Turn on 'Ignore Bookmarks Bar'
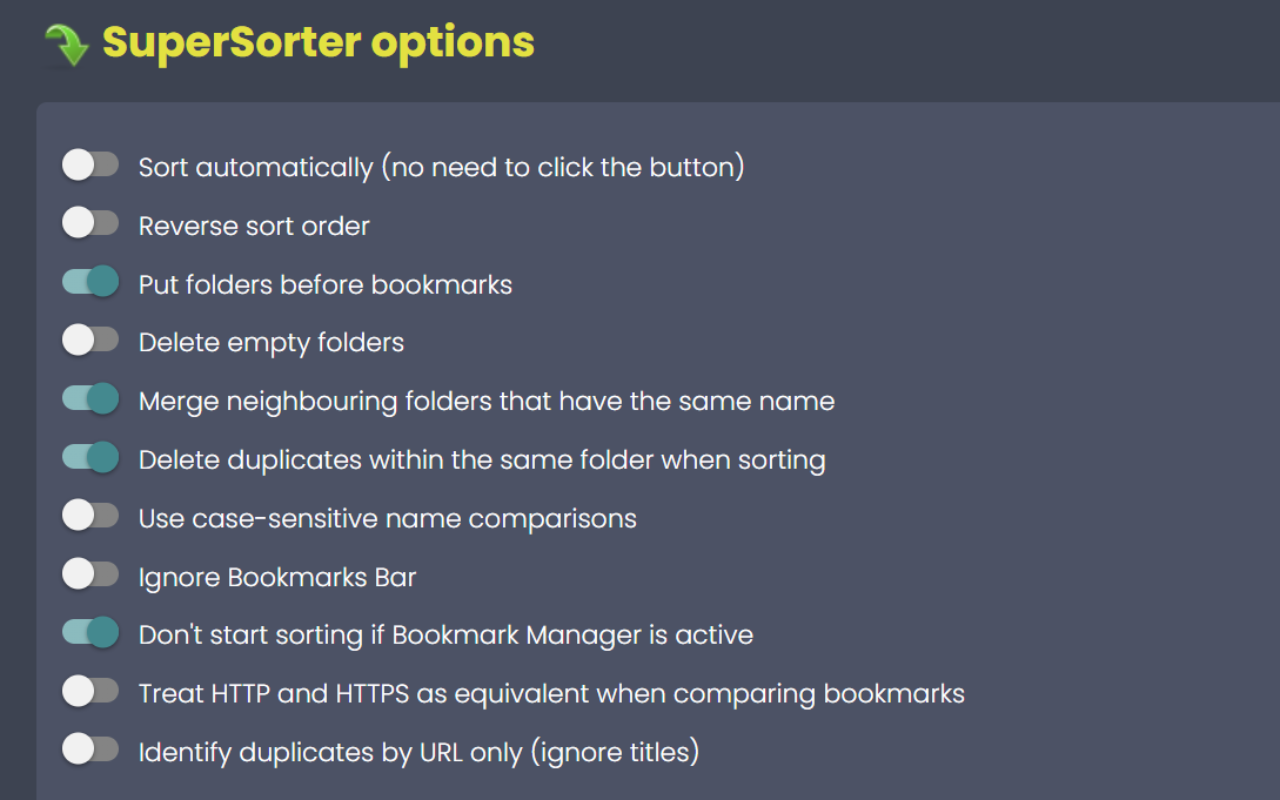1280x800 pixels. 91,574
